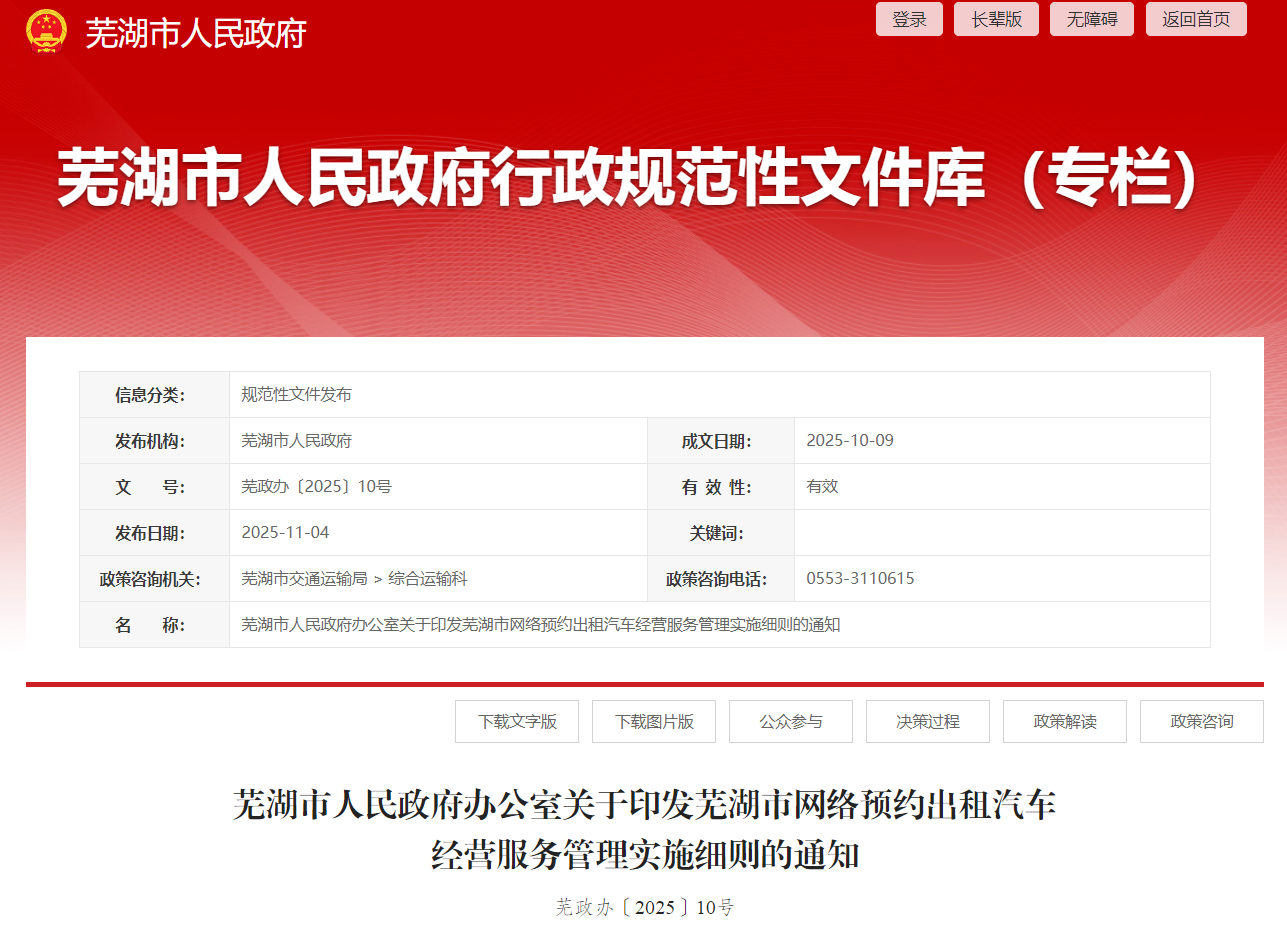Click the 政策咨询机关 label cell

click(155, 579)
